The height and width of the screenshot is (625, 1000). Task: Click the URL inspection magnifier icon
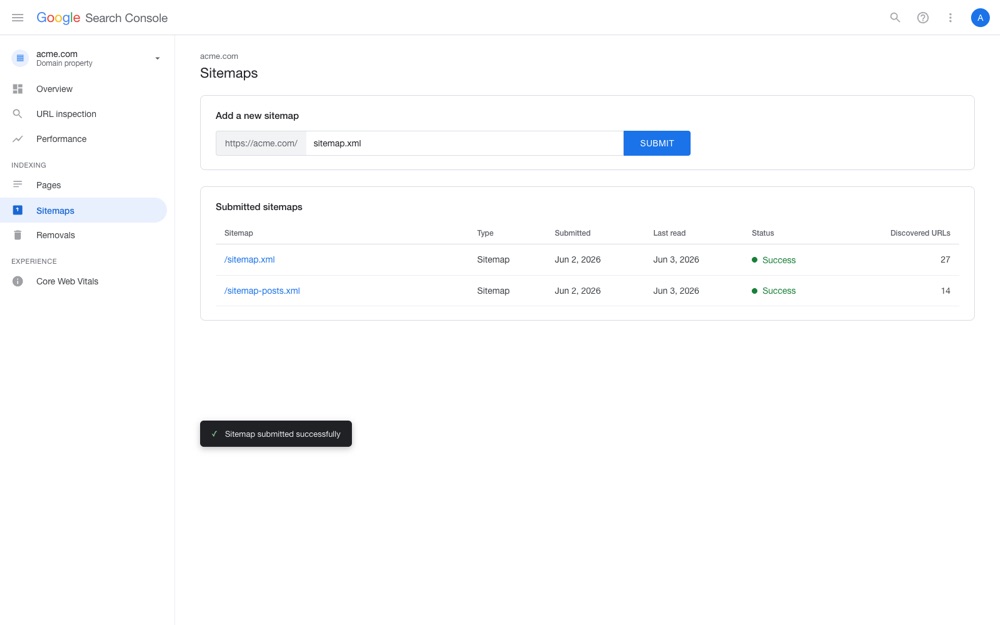click(17, 114)
